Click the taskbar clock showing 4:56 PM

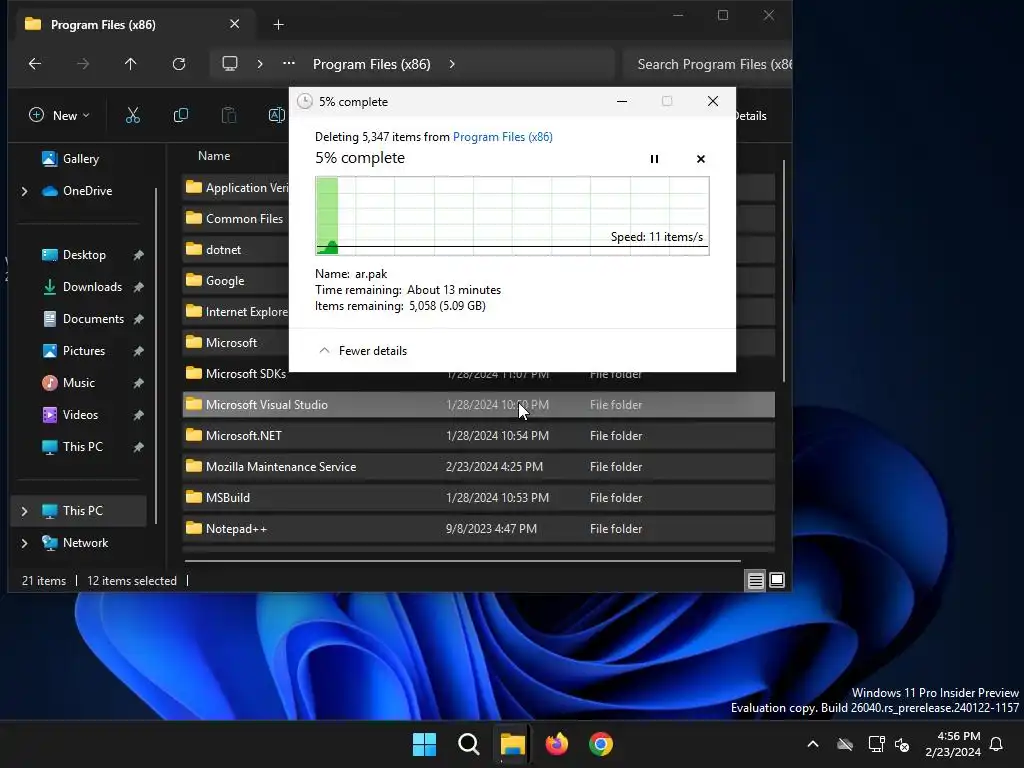(953, 744)
